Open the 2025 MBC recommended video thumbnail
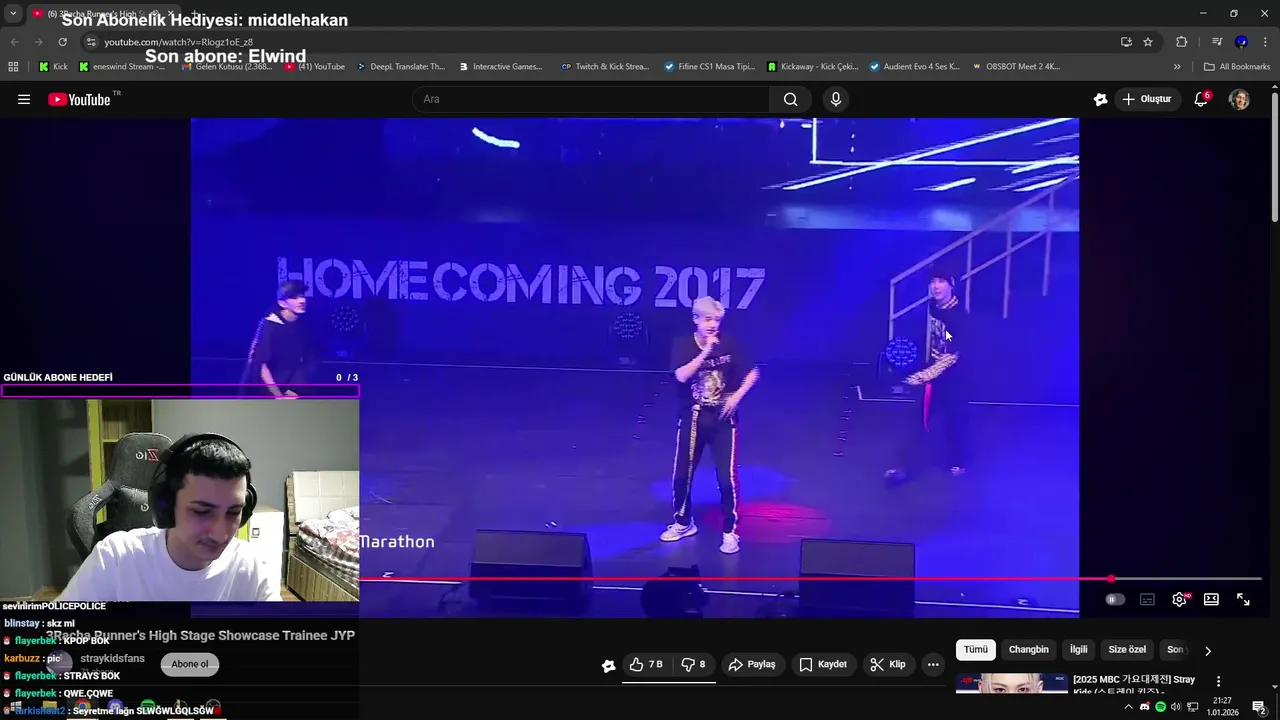This screenshot has height=720, width=1280. pyautogui.click(x=1011, y=684)
